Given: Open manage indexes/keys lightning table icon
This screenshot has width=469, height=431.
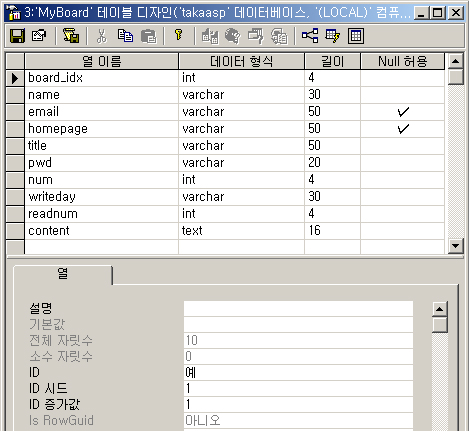Looking at the screenshot, I should pos(333,36).
